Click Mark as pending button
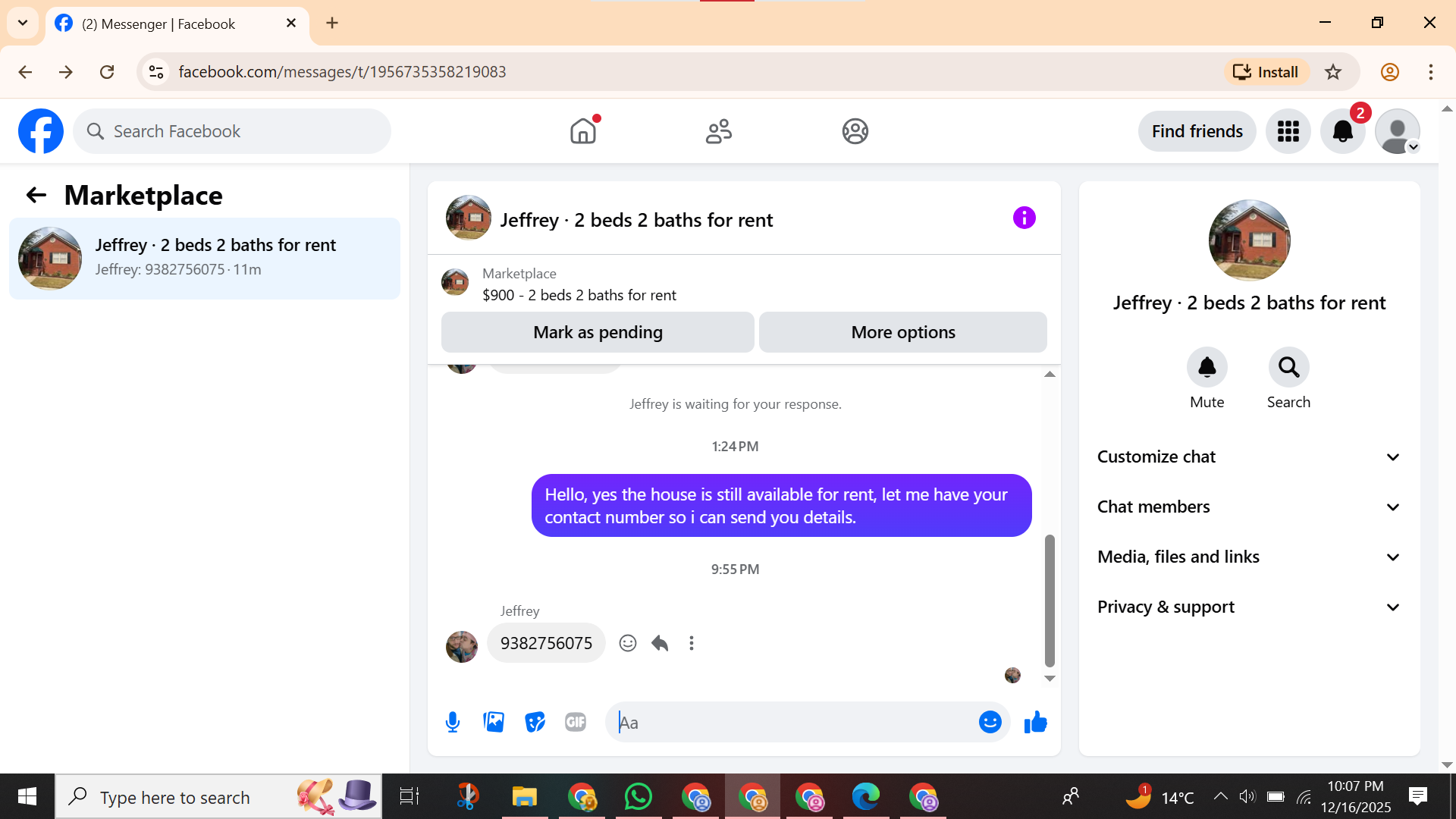 point(598,332)
